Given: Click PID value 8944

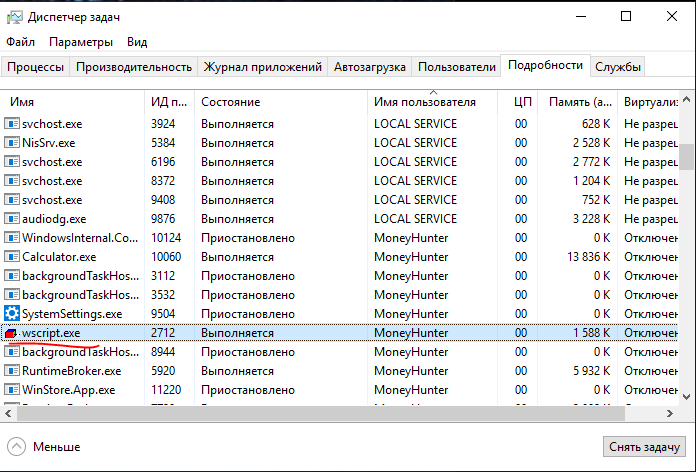Looking at the screenshot, I should click(163, 352).
